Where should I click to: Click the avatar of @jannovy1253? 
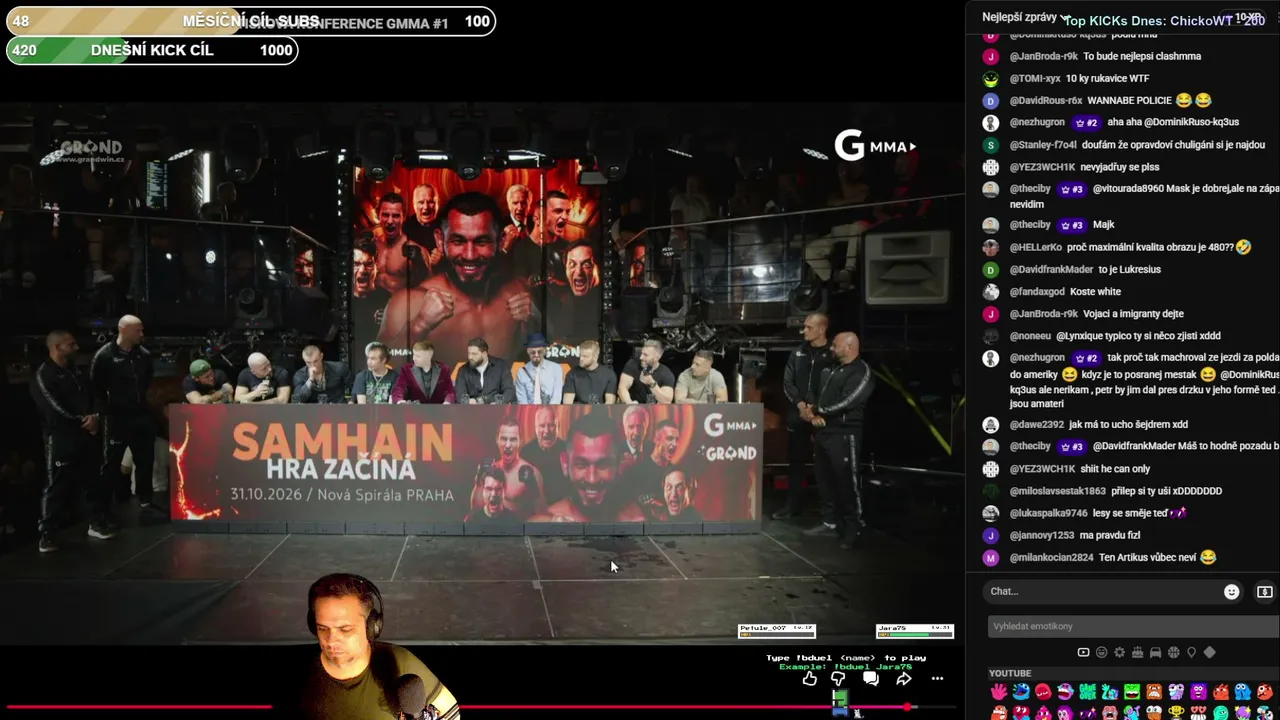coord(991,536)
